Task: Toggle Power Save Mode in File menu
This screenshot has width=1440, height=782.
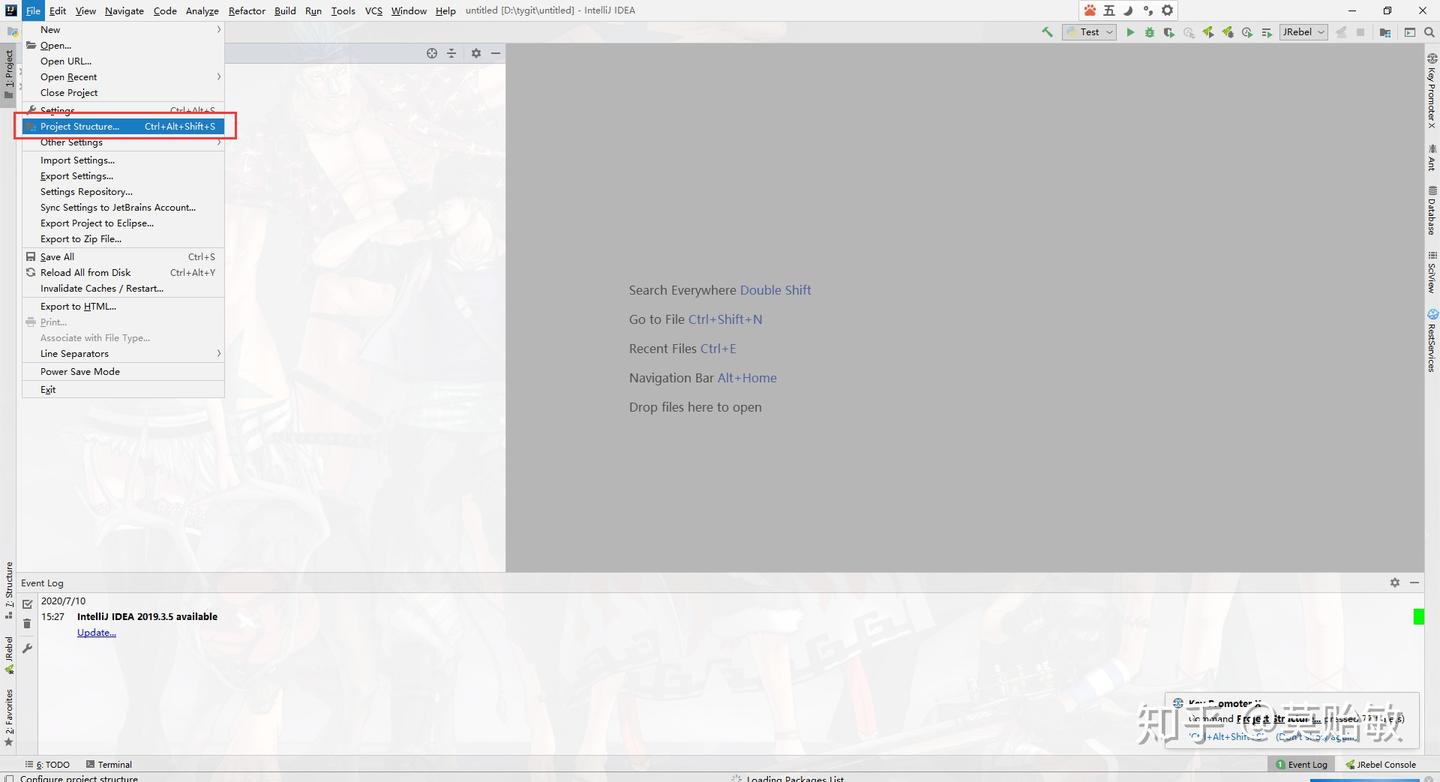Action: coord(80,371)
